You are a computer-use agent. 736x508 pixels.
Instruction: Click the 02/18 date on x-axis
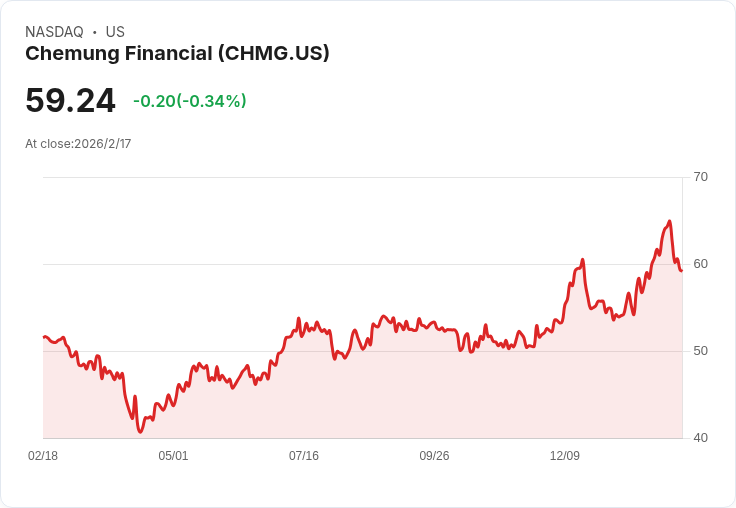[43, 456]
